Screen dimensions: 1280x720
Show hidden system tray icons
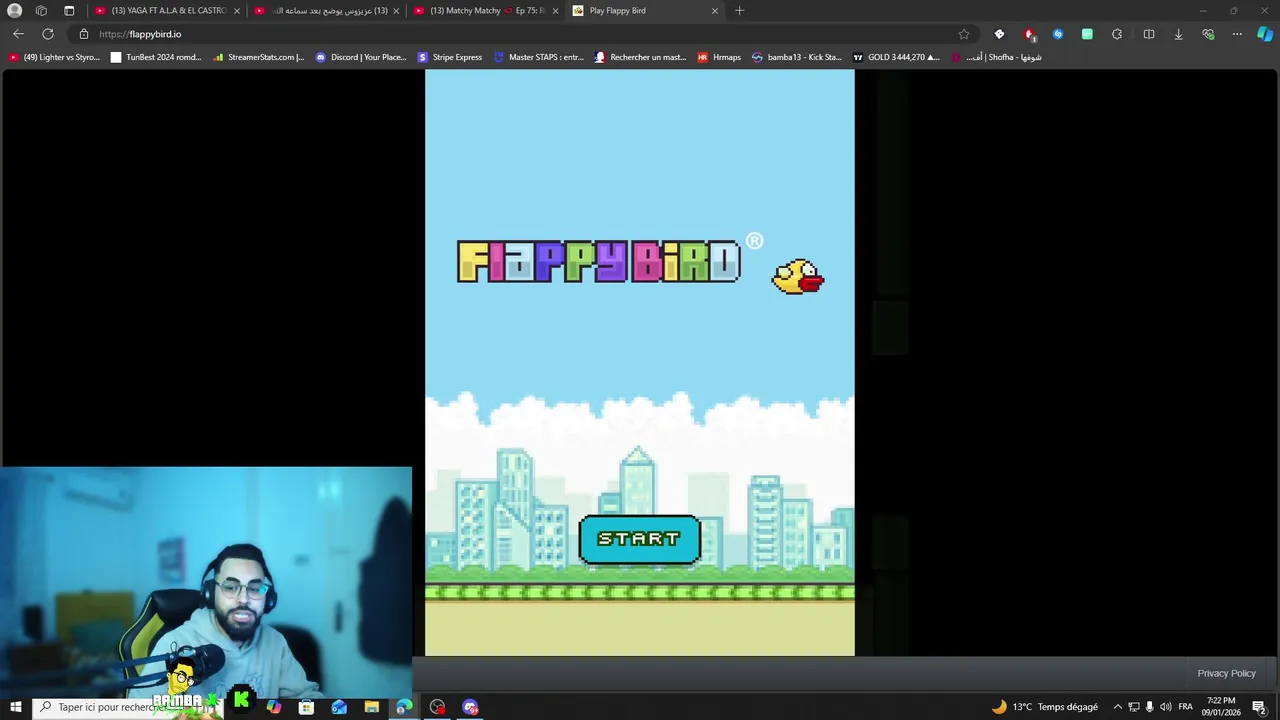(x=1118, y=707)
